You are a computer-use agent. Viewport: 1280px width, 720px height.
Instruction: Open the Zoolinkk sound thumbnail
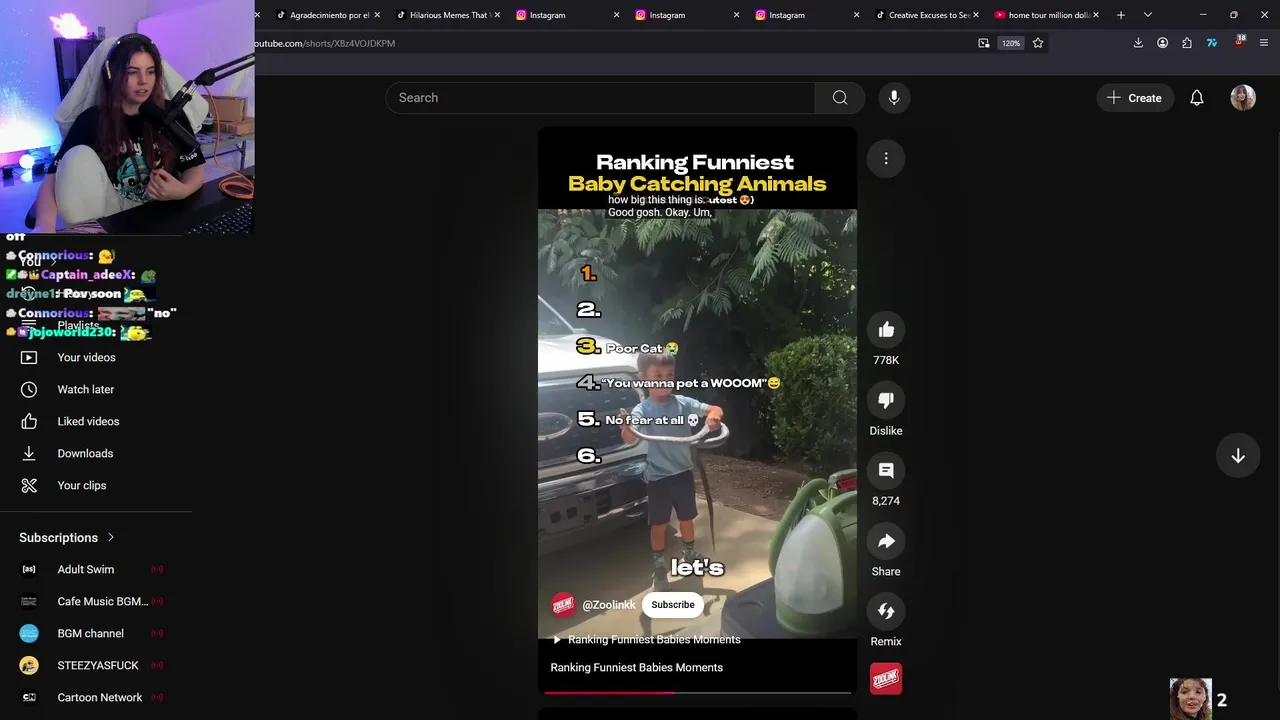coord(886,679)
